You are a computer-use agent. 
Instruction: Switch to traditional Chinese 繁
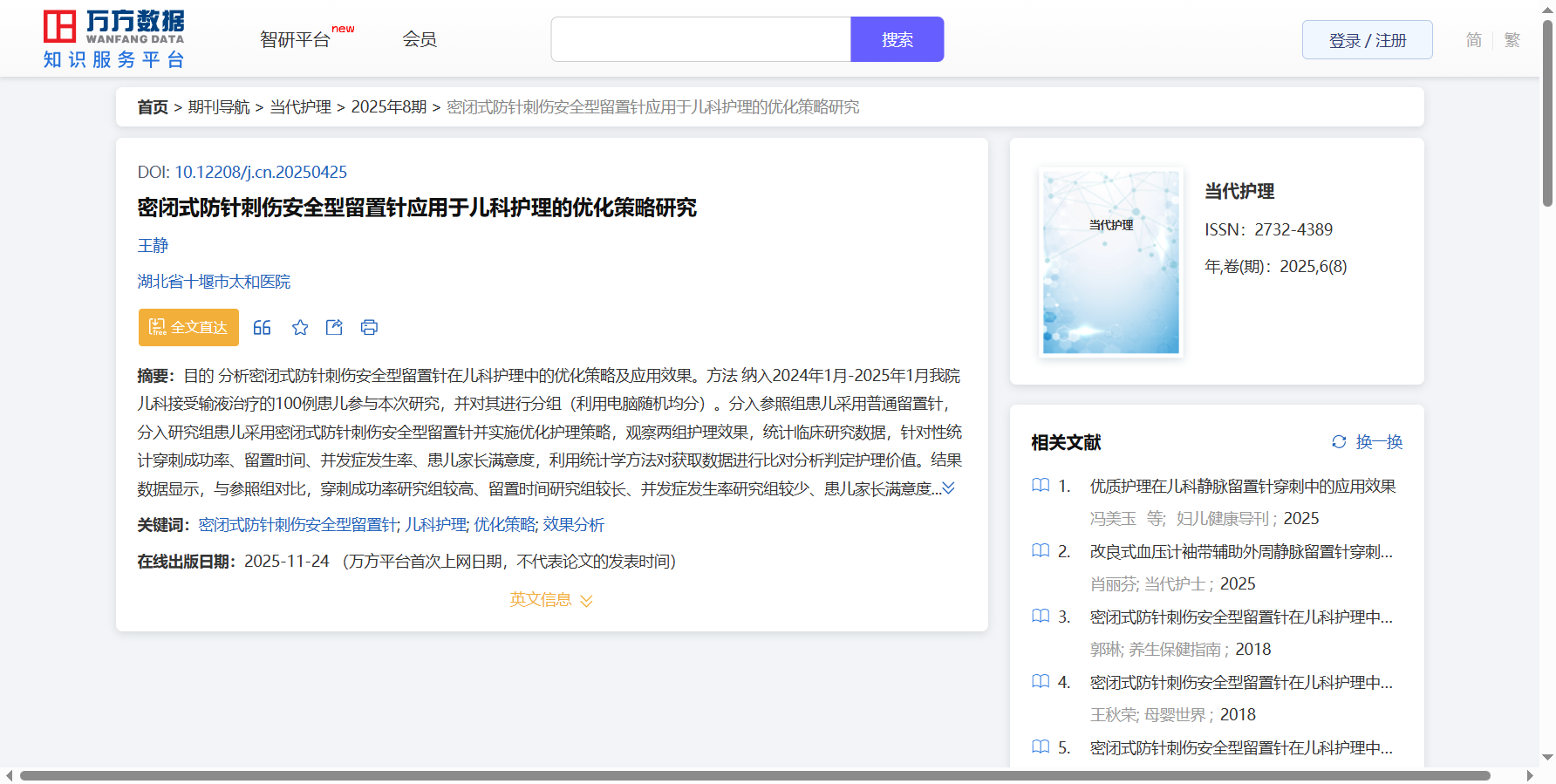(1512, 40)
